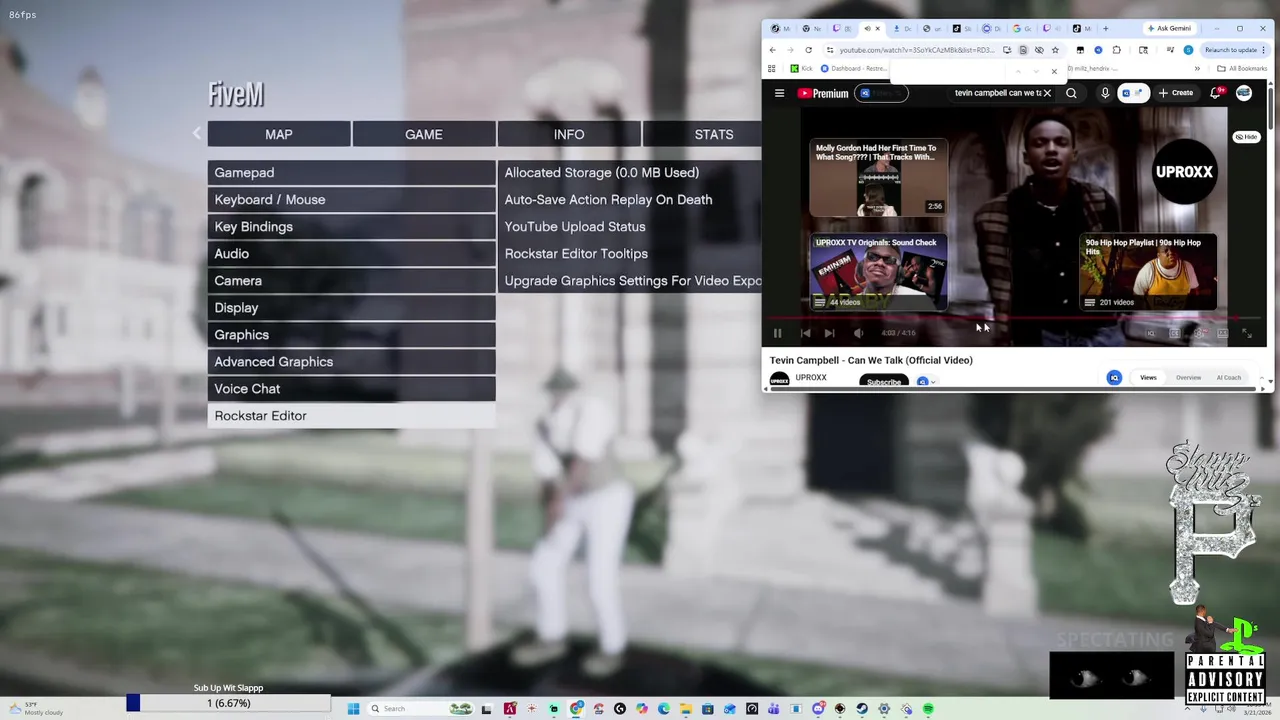Open the UPROXX channel name link

click(811, 378)
